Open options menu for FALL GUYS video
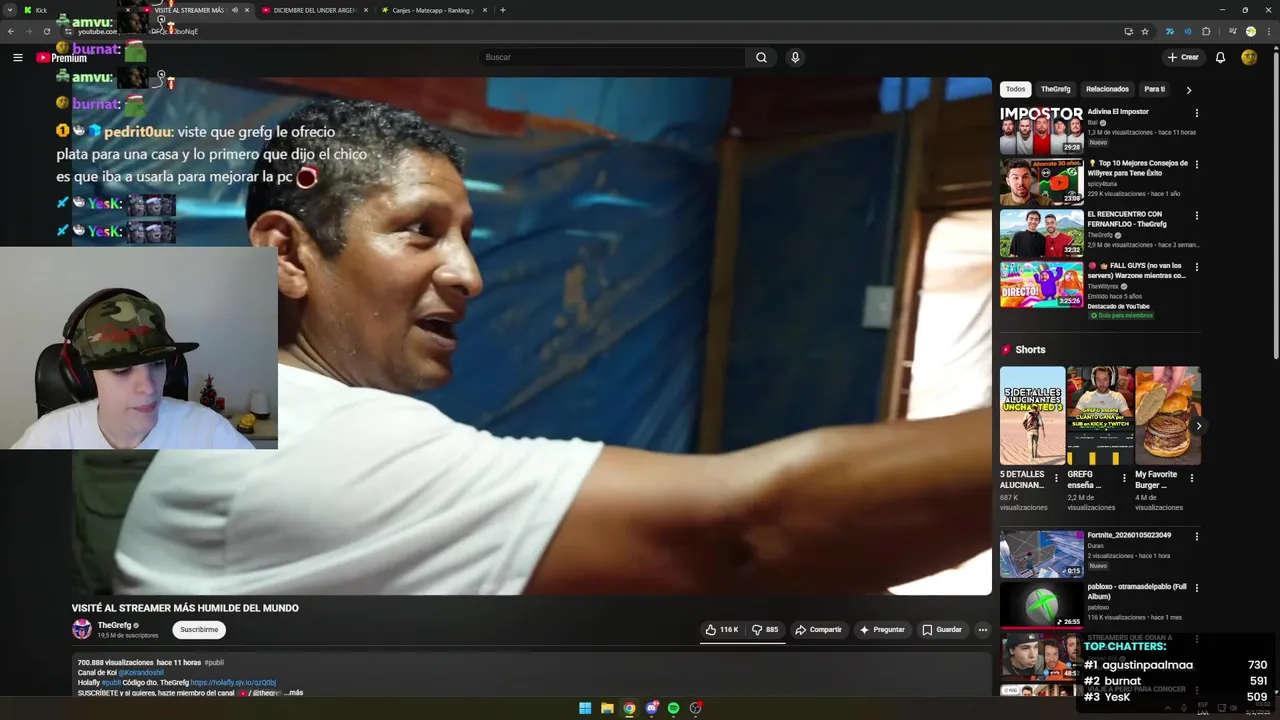Image resolution: width=1280 pixels, height=720 pixels. (1196, 267)
